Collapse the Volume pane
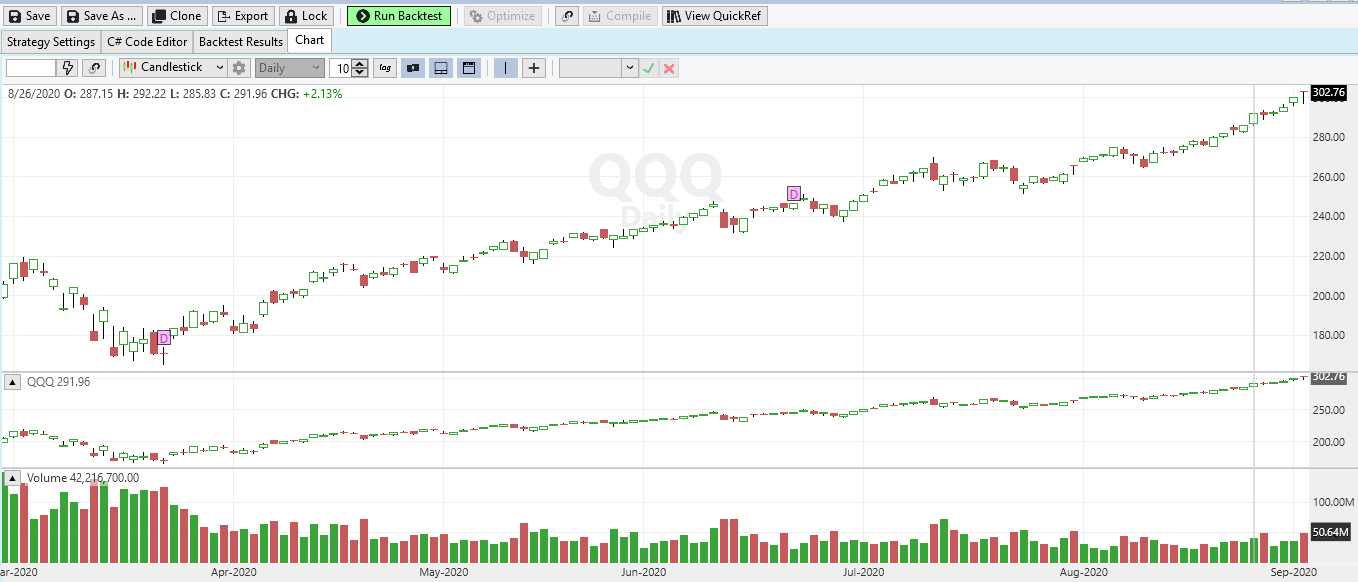The height and width of the screenshot is (582, 1358). click(13, 478)
